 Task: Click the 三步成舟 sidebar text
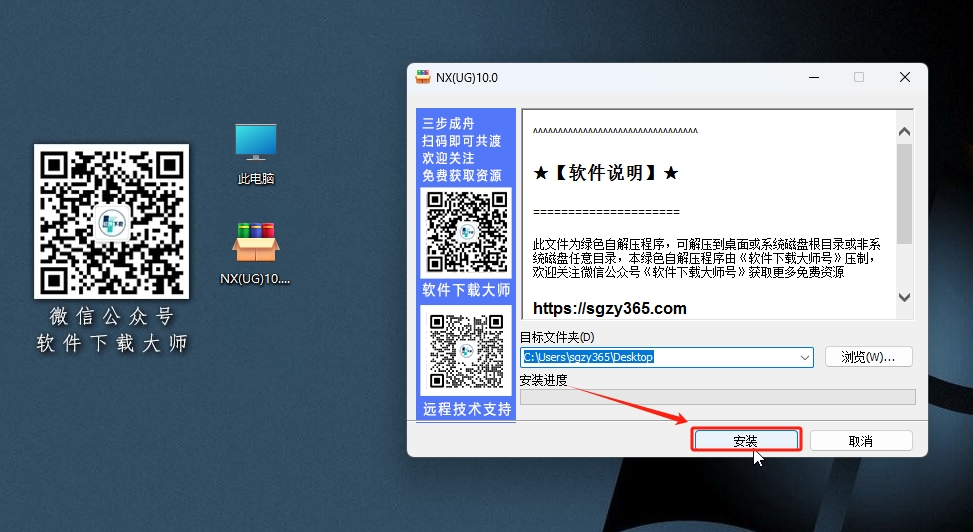pyautogui.click(x=448, y=124)
